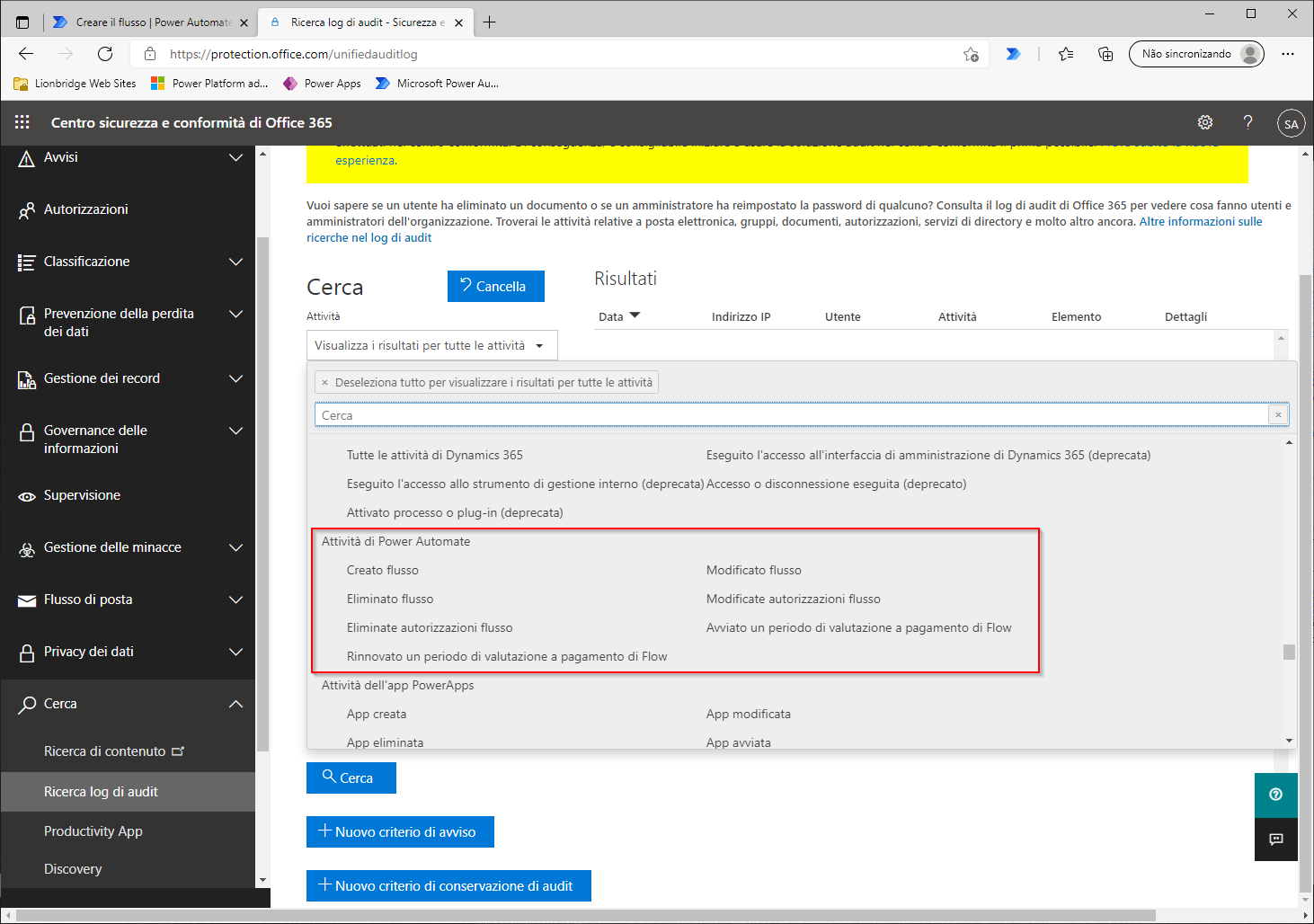
Task: Select Ricerca log di audit
Action: 128,792
